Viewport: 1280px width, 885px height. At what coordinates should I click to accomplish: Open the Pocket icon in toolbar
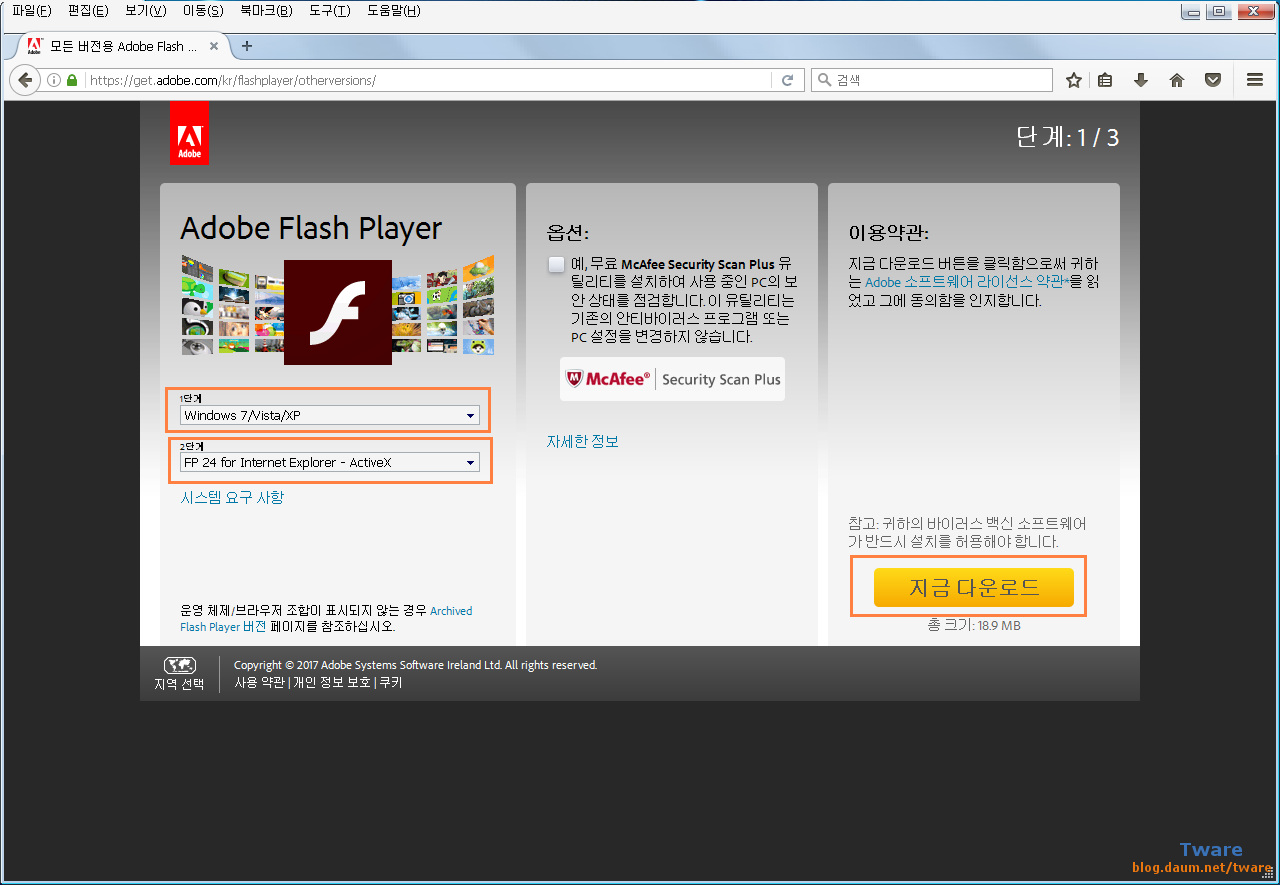pos(1213,80)
